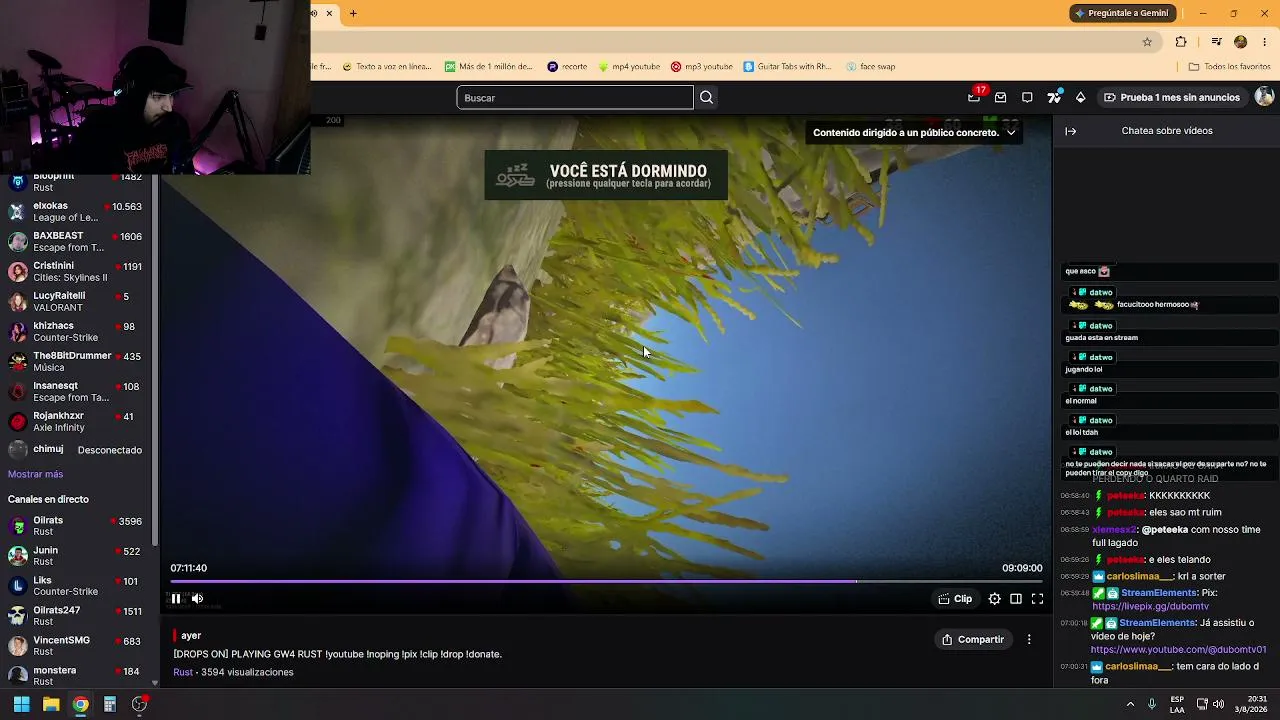Open the face swap bookmark
The height and width of the screenshot is (720, 1280).
[x=871, y=67]
